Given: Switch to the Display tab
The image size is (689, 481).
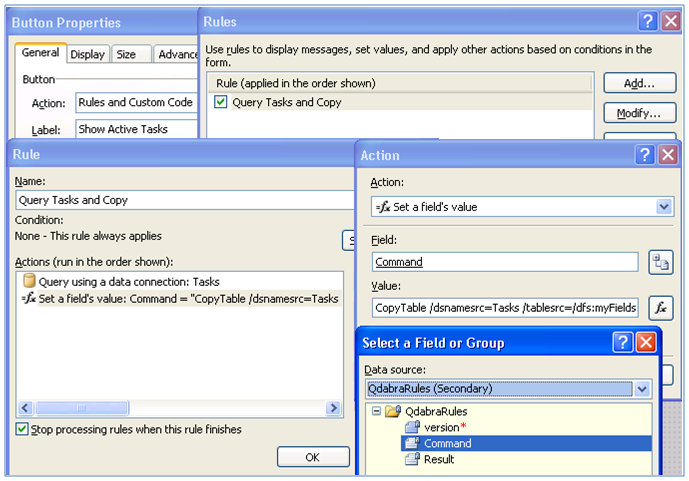Looking at the screenshot, I should pyautogui.click(x=88, y=54).
